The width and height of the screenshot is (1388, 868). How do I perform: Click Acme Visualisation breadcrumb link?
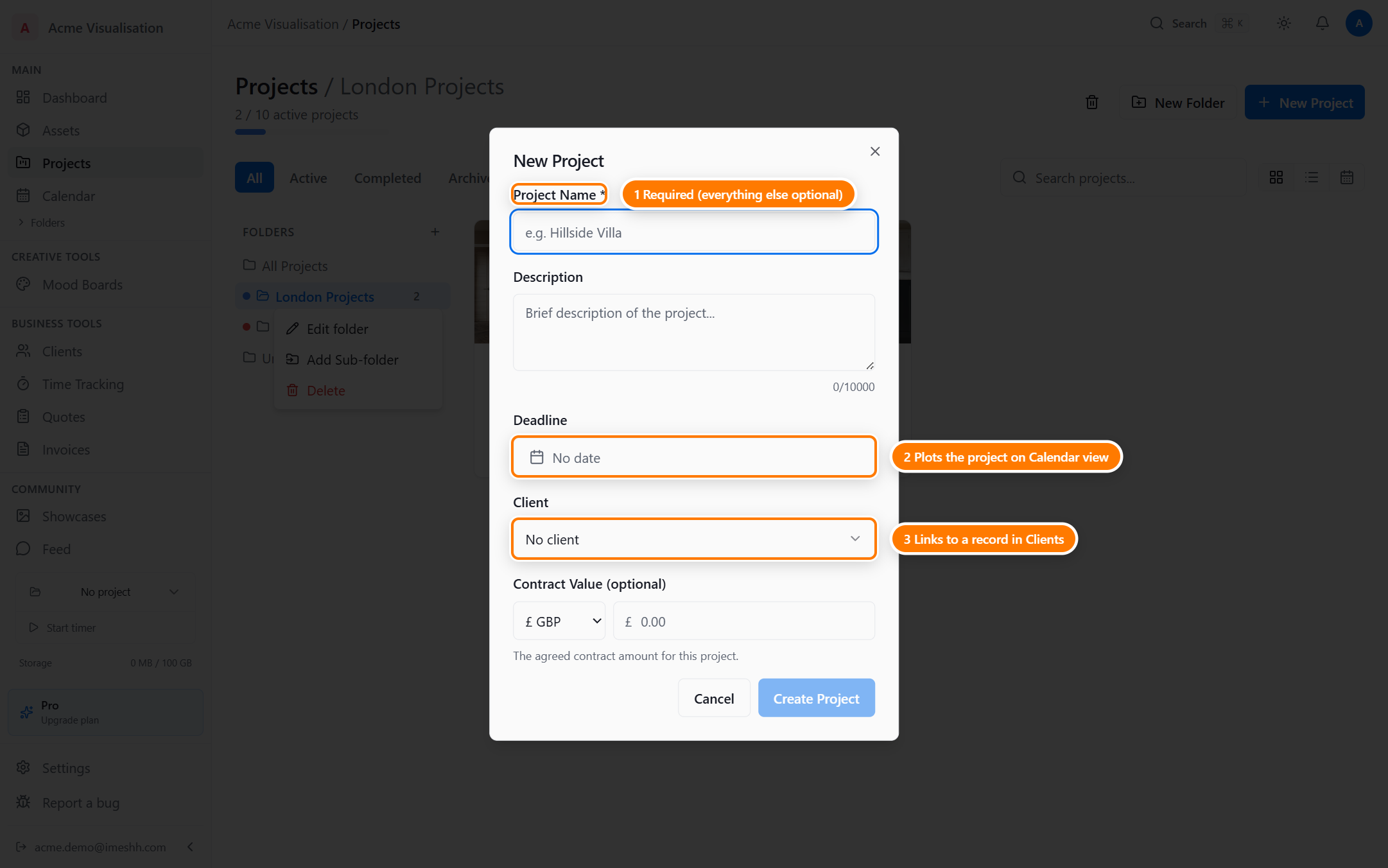tap(282, 24)
